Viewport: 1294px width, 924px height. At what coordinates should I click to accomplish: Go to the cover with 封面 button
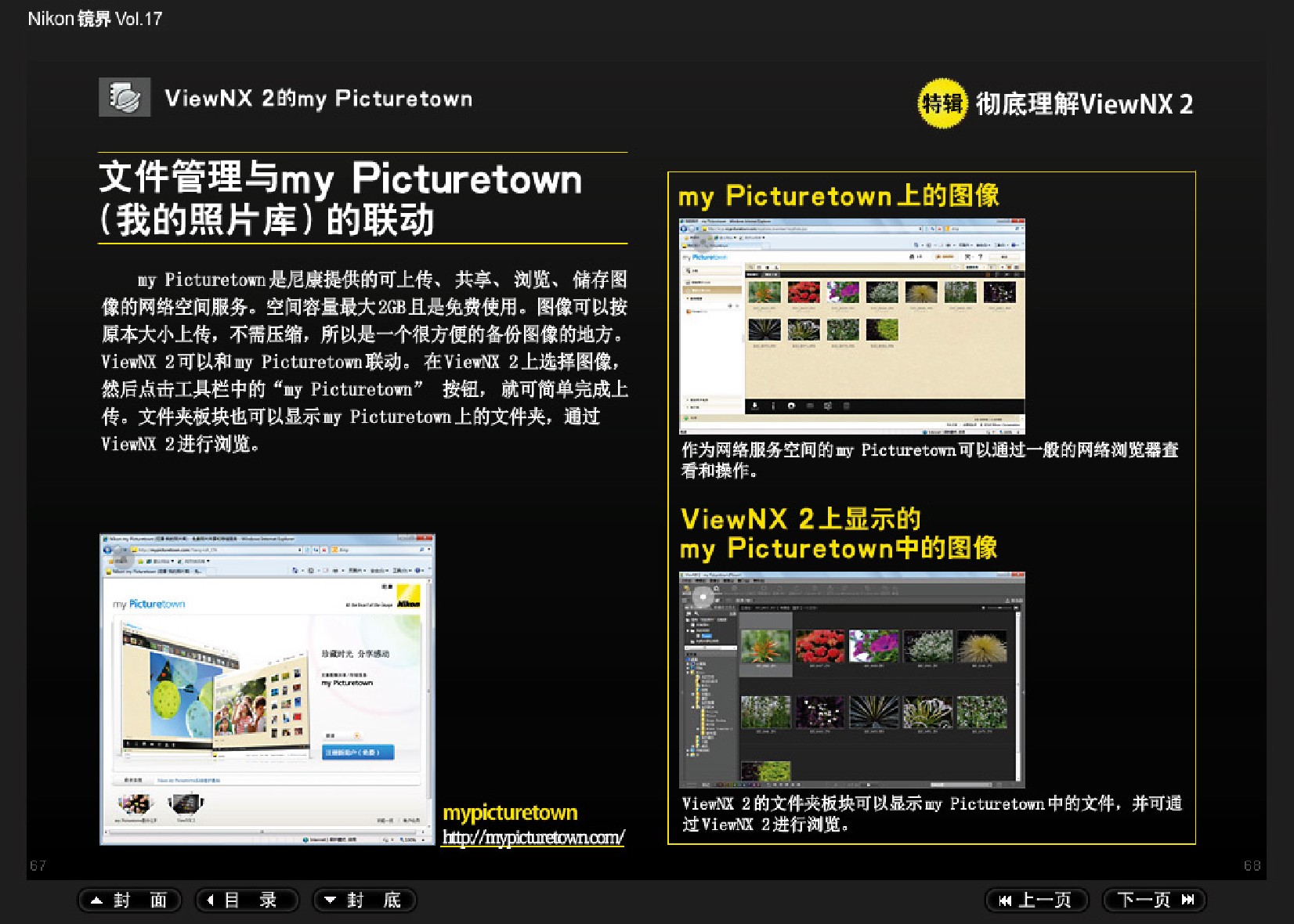point(129,900)
